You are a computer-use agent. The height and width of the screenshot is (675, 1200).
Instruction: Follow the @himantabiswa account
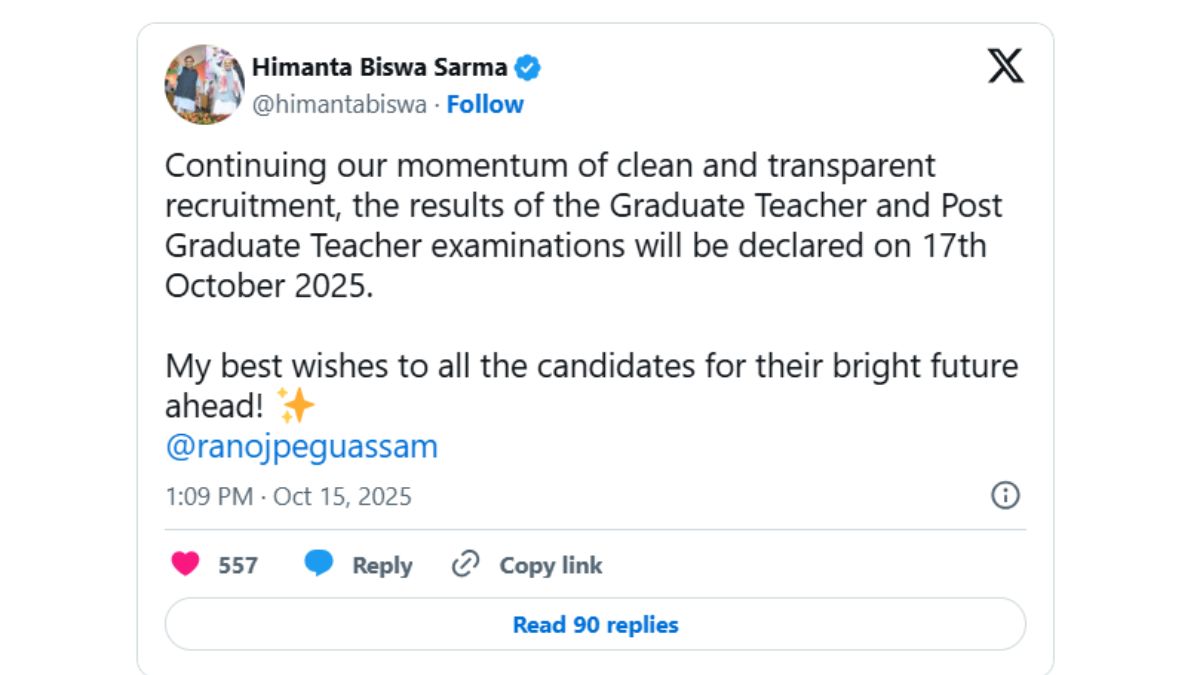click(x=485, y=104)
